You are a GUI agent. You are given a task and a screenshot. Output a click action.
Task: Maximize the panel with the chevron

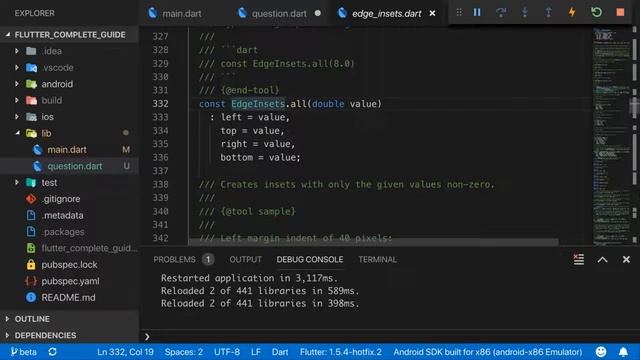602,260
